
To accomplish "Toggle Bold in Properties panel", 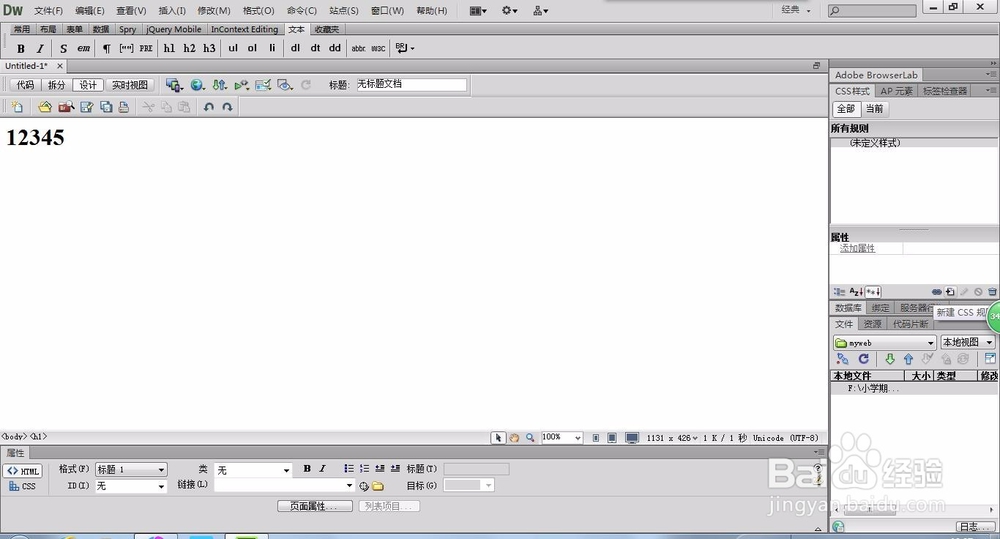I will (307, 469).
